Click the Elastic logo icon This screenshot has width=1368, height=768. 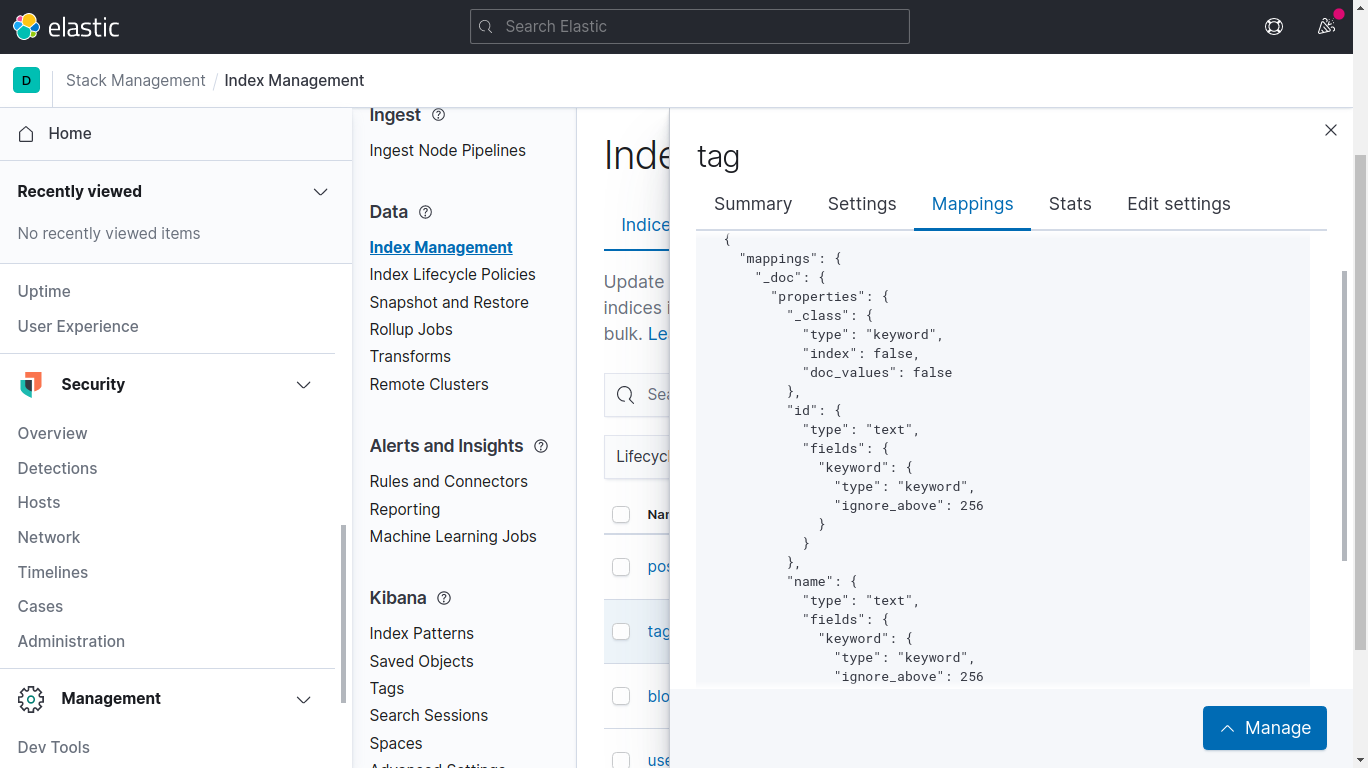pyautogui.click(x=27, y=27)
